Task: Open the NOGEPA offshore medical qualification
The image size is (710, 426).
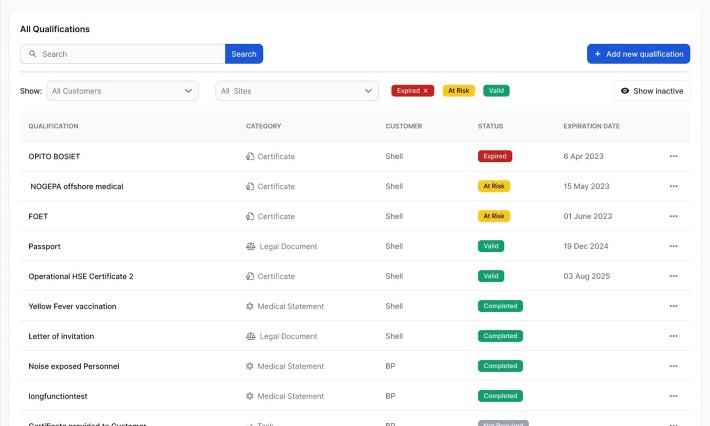Action: [77, 186]
